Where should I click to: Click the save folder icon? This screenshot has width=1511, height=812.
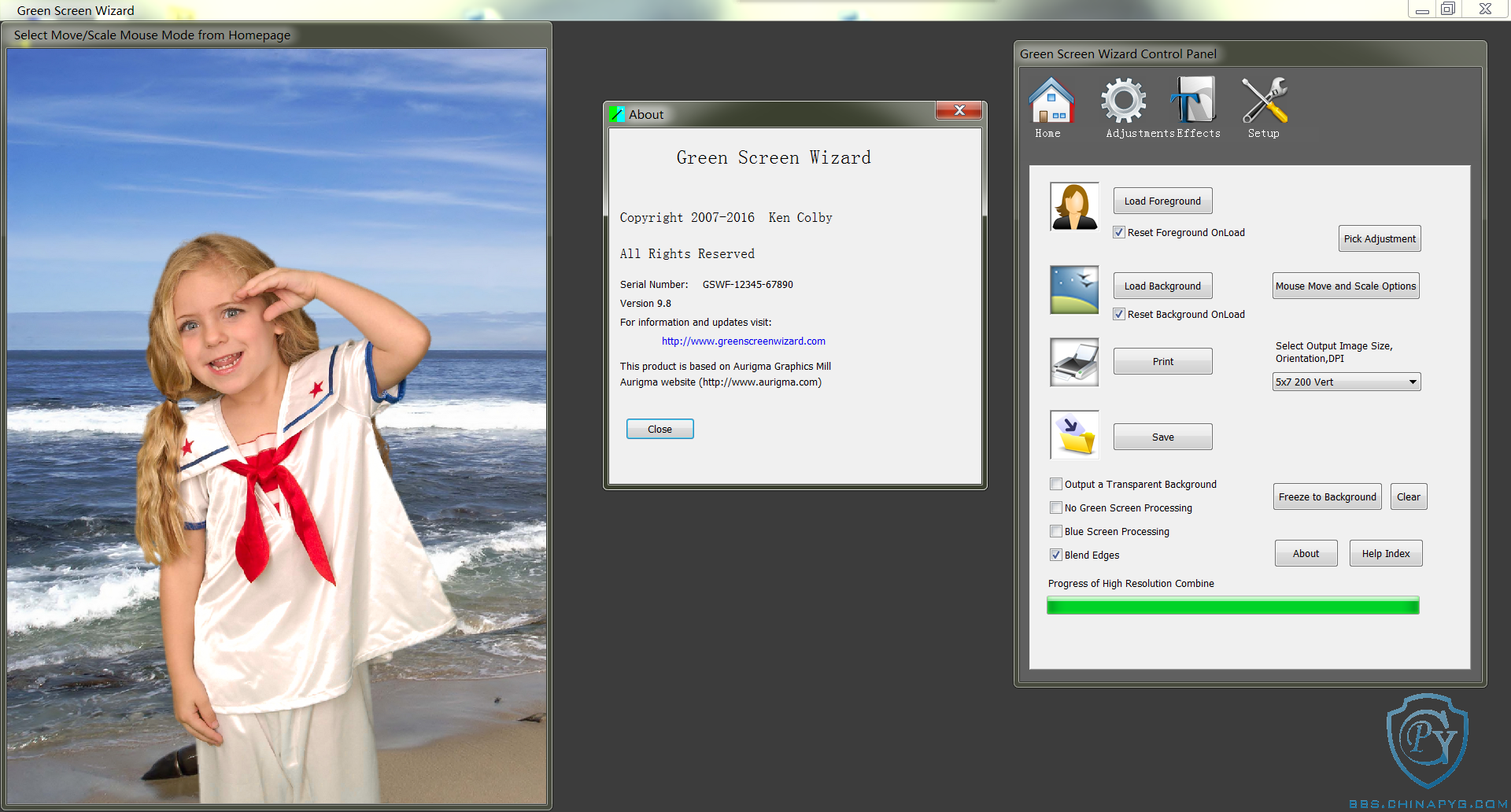pyautogui.click(x=1074, y=434)
